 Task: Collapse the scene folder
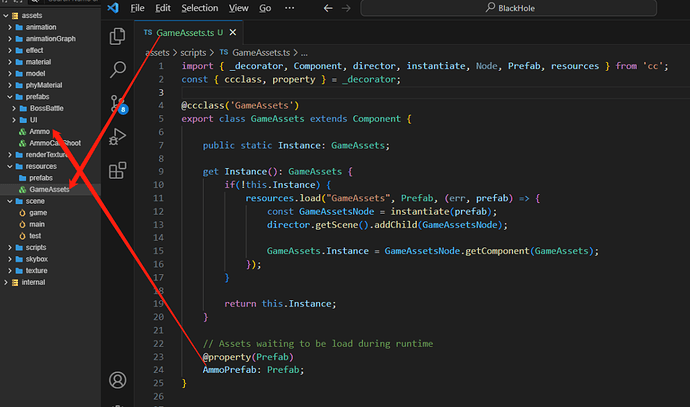(x=10, y=201)
